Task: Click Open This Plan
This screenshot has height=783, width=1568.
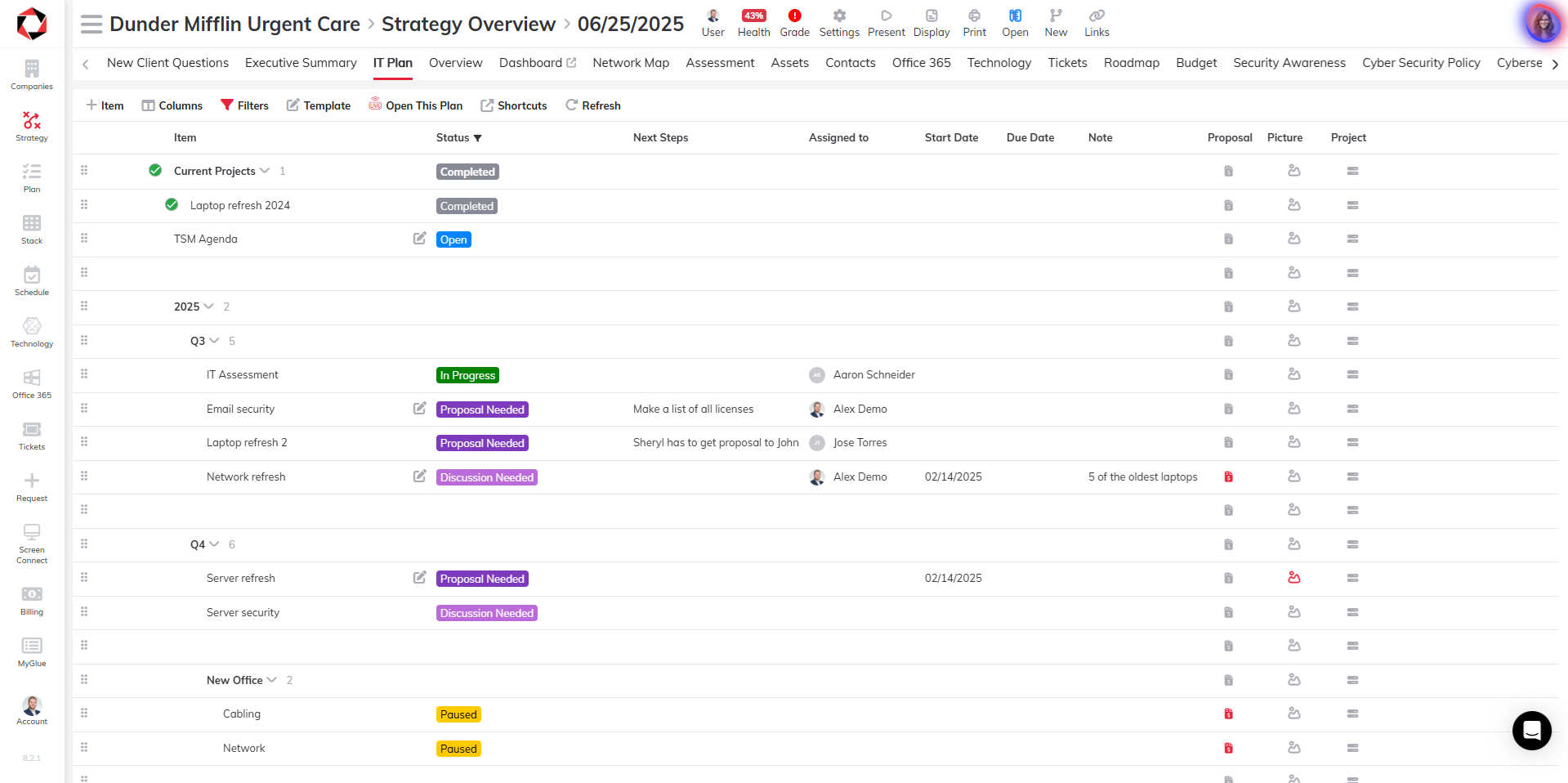Action: point(415,105)
